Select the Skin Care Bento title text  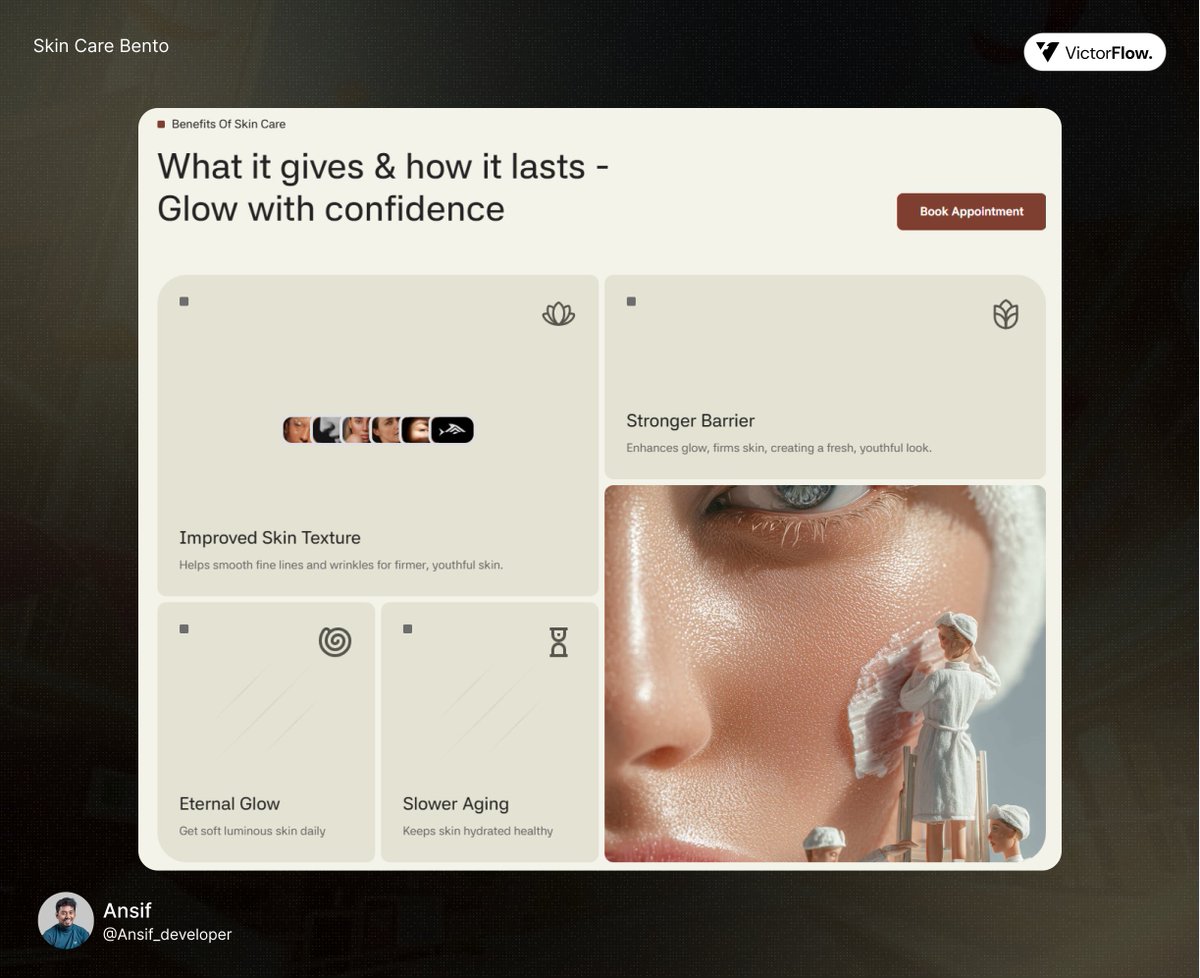pos(101,46)
